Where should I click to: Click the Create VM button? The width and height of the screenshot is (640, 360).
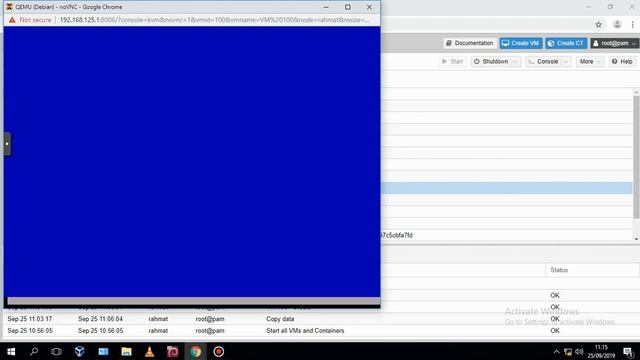(x=521, y=43)
